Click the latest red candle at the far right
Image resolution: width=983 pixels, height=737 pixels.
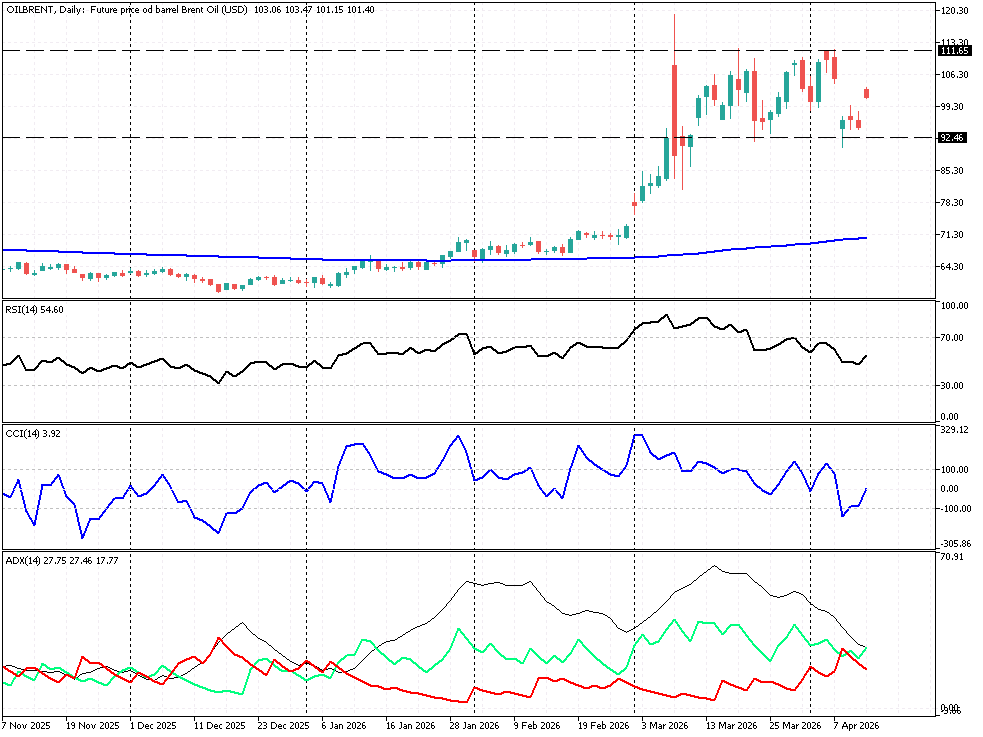click(x=866, y=93)
